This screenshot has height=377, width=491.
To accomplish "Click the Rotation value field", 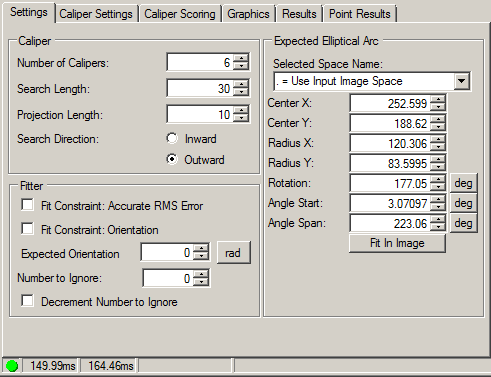I will [390, 183].
